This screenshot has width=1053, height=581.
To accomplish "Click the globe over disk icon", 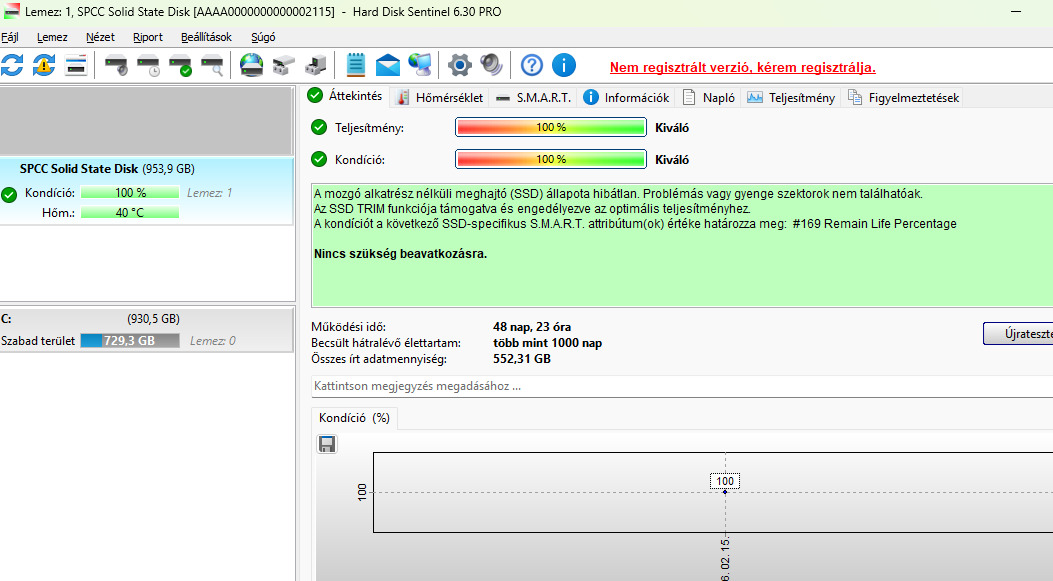I will coord(252,65).
